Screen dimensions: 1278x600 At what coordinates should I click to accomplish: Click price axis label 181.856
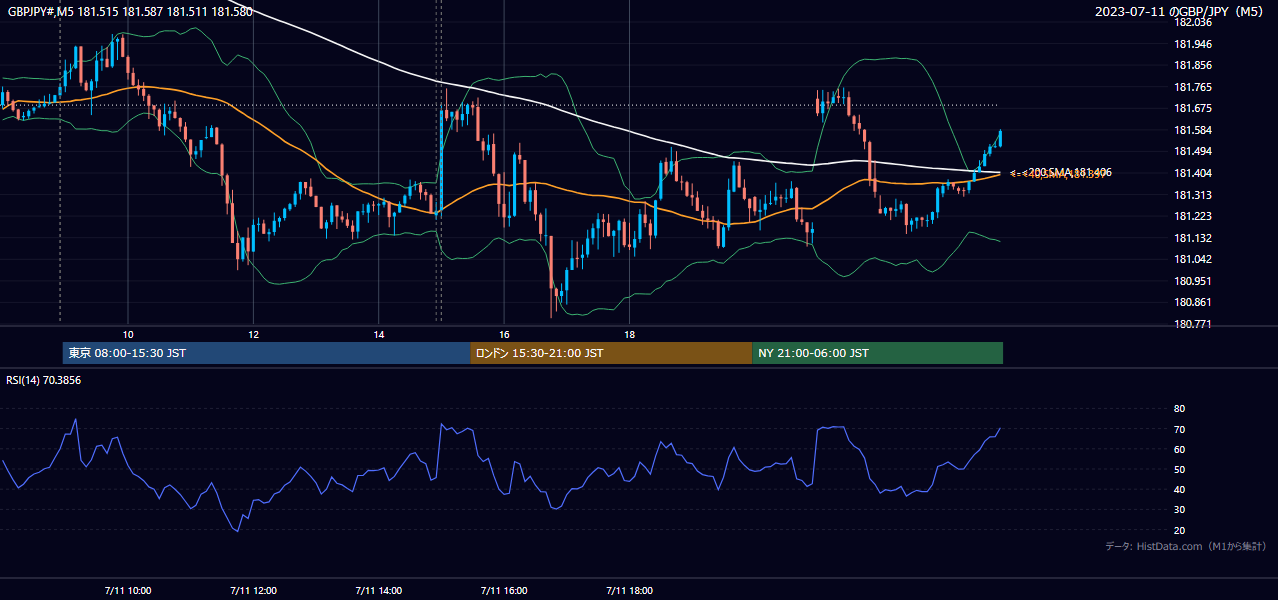1193,65
